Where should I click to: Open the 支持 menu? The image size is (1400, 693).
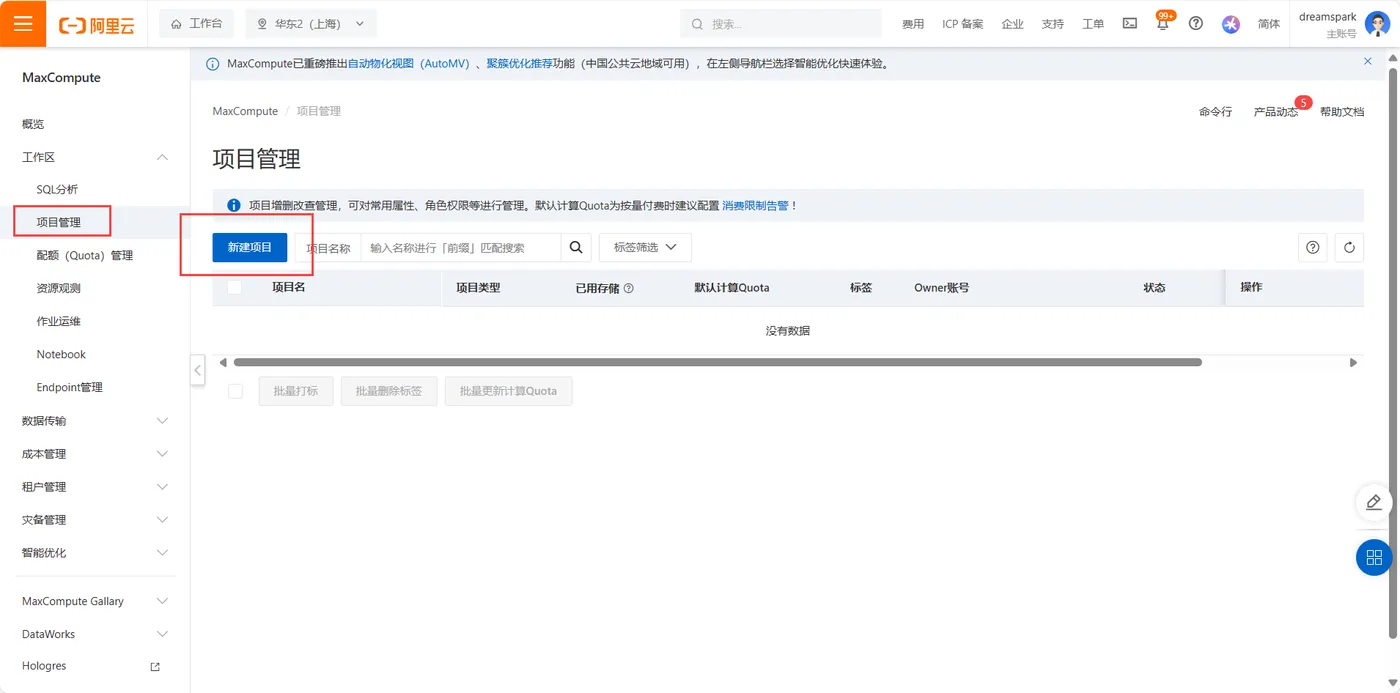point(1053,24)
